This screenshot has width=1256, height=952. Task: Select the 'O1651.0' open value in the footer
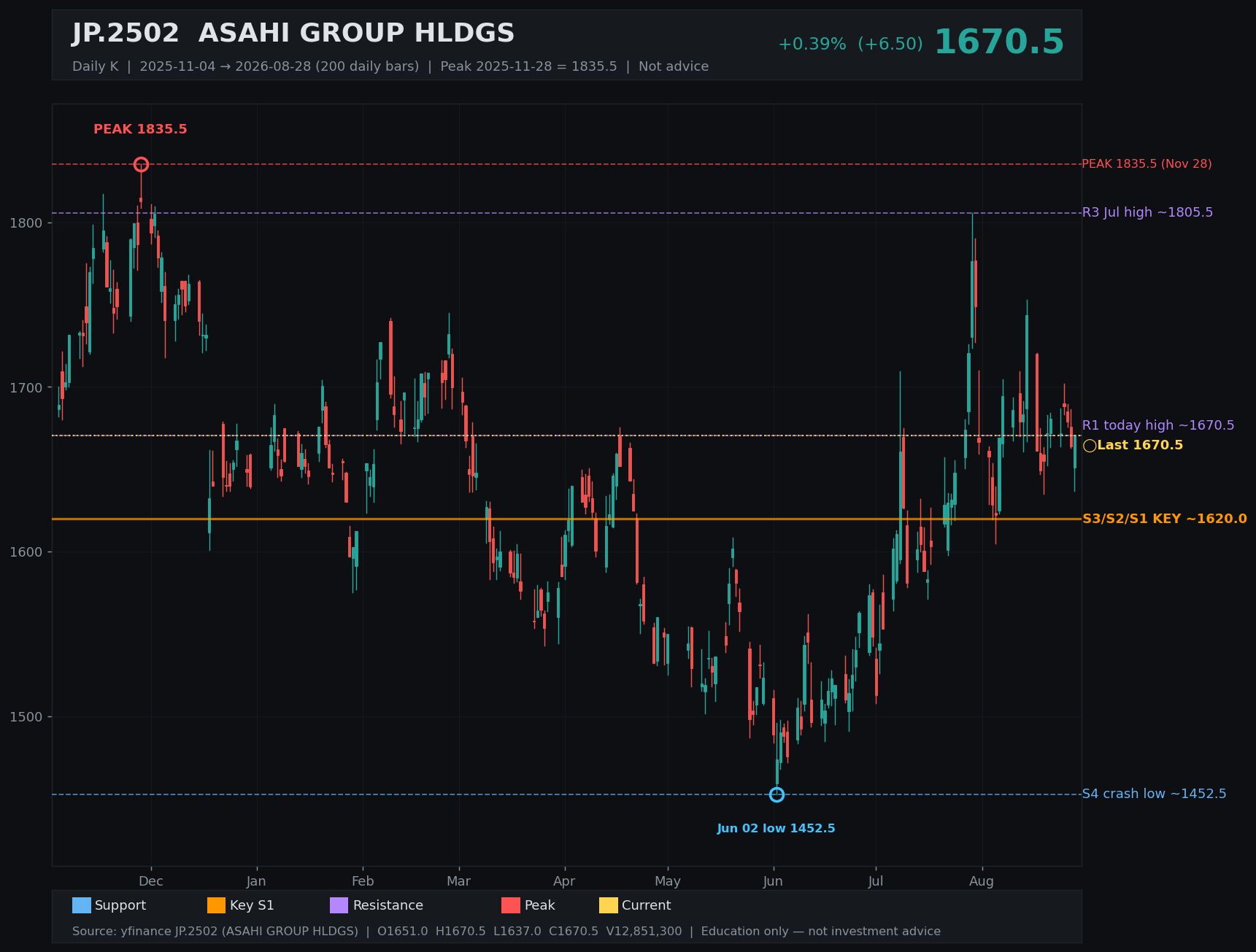[x=403, y=932]
